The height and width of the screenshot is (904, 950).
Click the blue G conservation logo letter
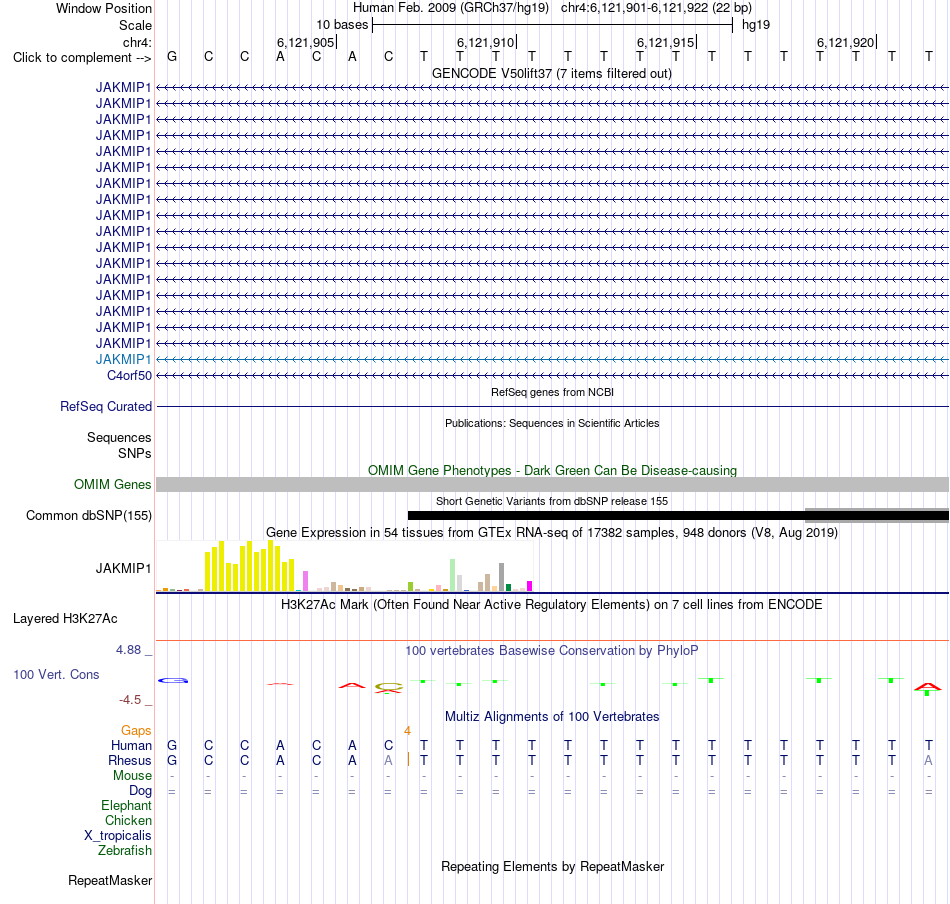click(173, 681)
